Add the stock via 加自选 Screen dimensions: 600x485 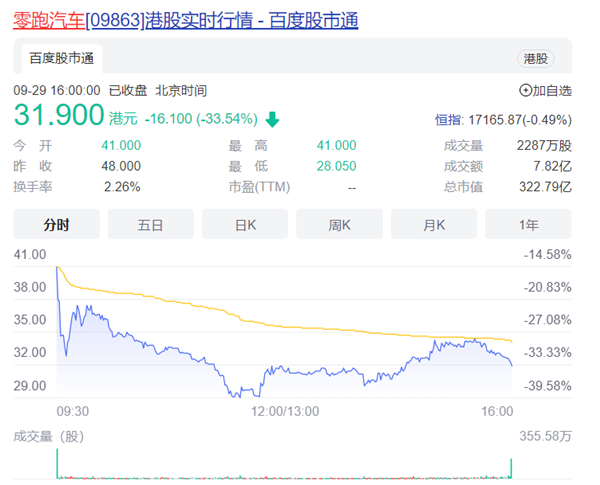point(545,91)
